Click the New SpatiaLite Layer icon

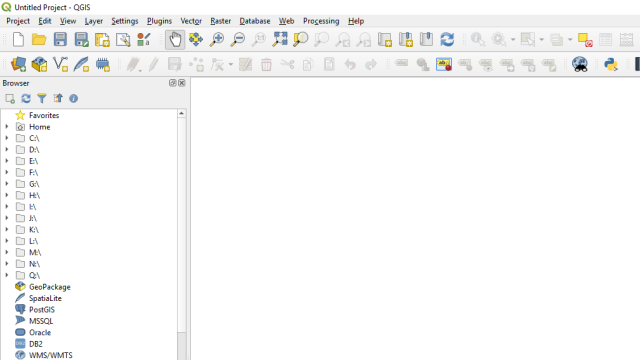pyautogui.click(x=81, y=64)
